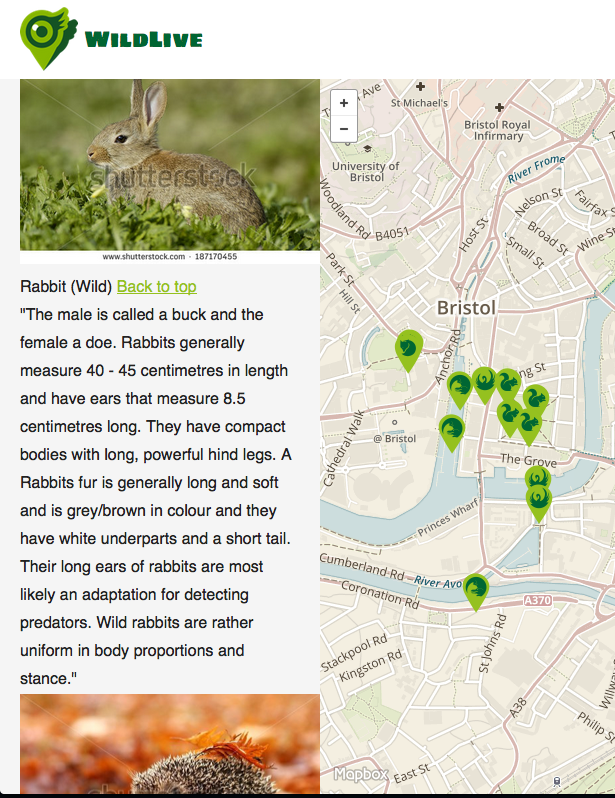Screen dimensions: 615x798
Task: Click the Princes Wharf label
Action: click(449, 517)
